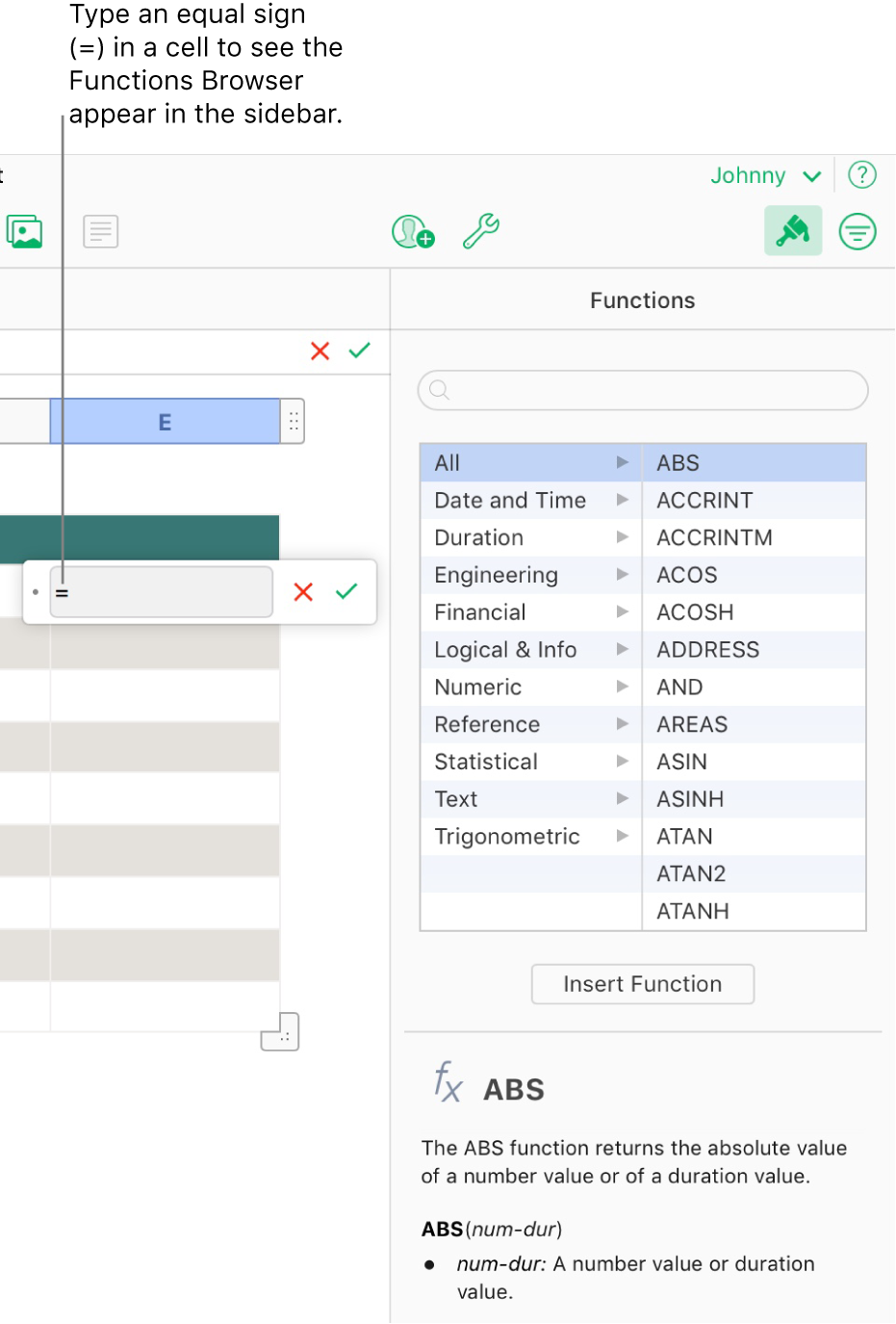Click the function search field
The height and width of the screenshot is (1324, 896).
point(643,390)
